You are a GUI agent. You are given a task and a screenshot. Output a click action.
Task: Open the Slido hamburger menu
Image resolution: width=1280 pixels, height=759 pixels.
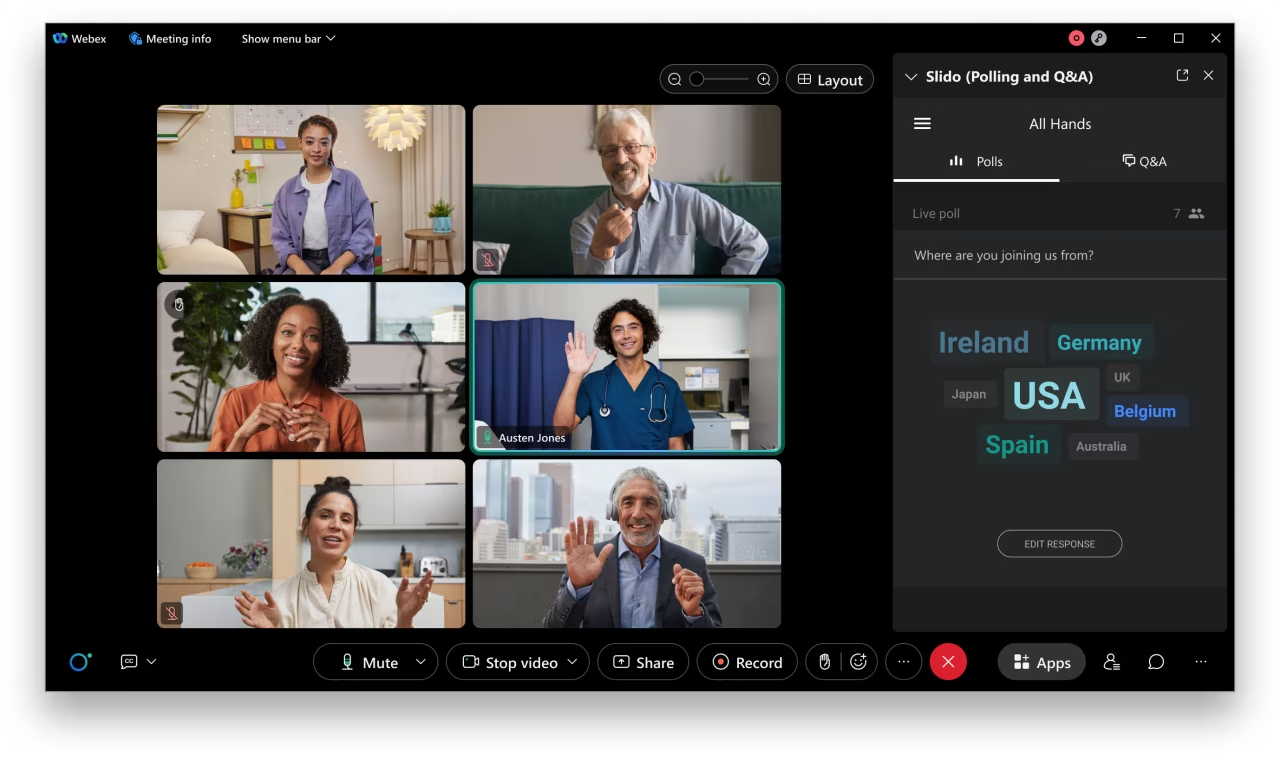(x=922, y=124)
